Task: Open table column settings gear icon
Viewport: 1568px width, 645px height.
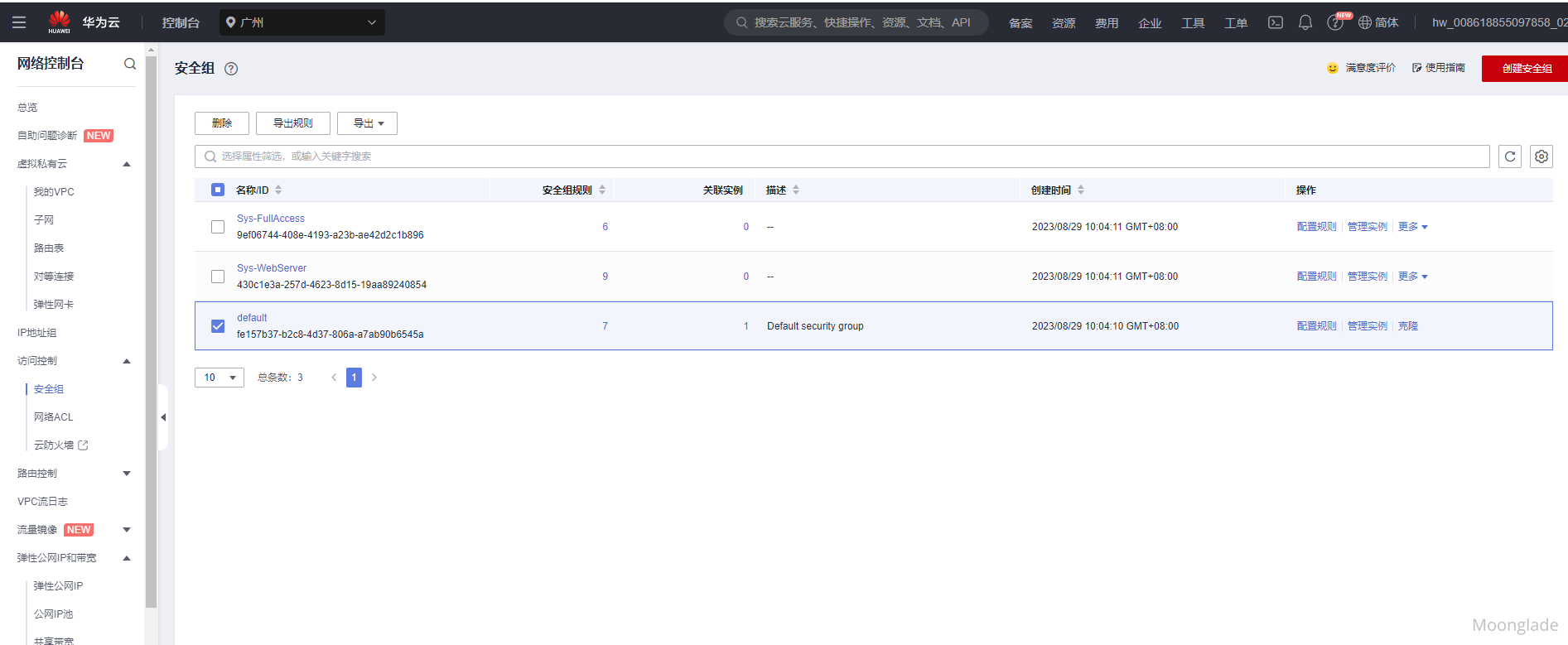Action: tap(1541, 156)
